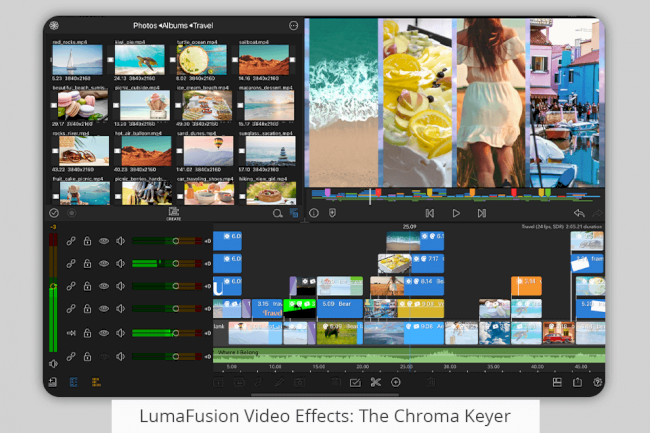Open the add-media icon at the toolbar's left end
This screenshot has height=433, width=650.
[x=53, y=382]
